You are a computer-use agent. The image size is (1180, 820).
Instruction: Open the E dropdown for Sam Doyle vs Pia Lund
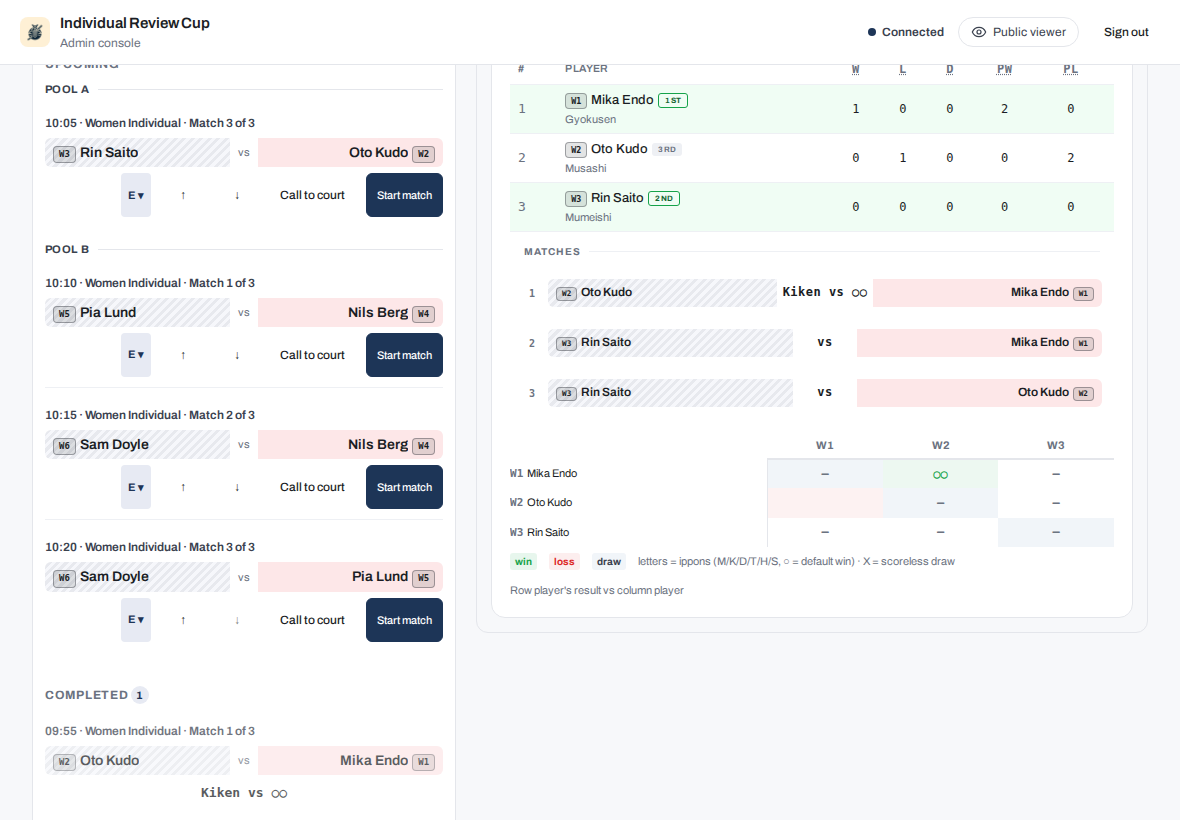(x=136, y=620)
